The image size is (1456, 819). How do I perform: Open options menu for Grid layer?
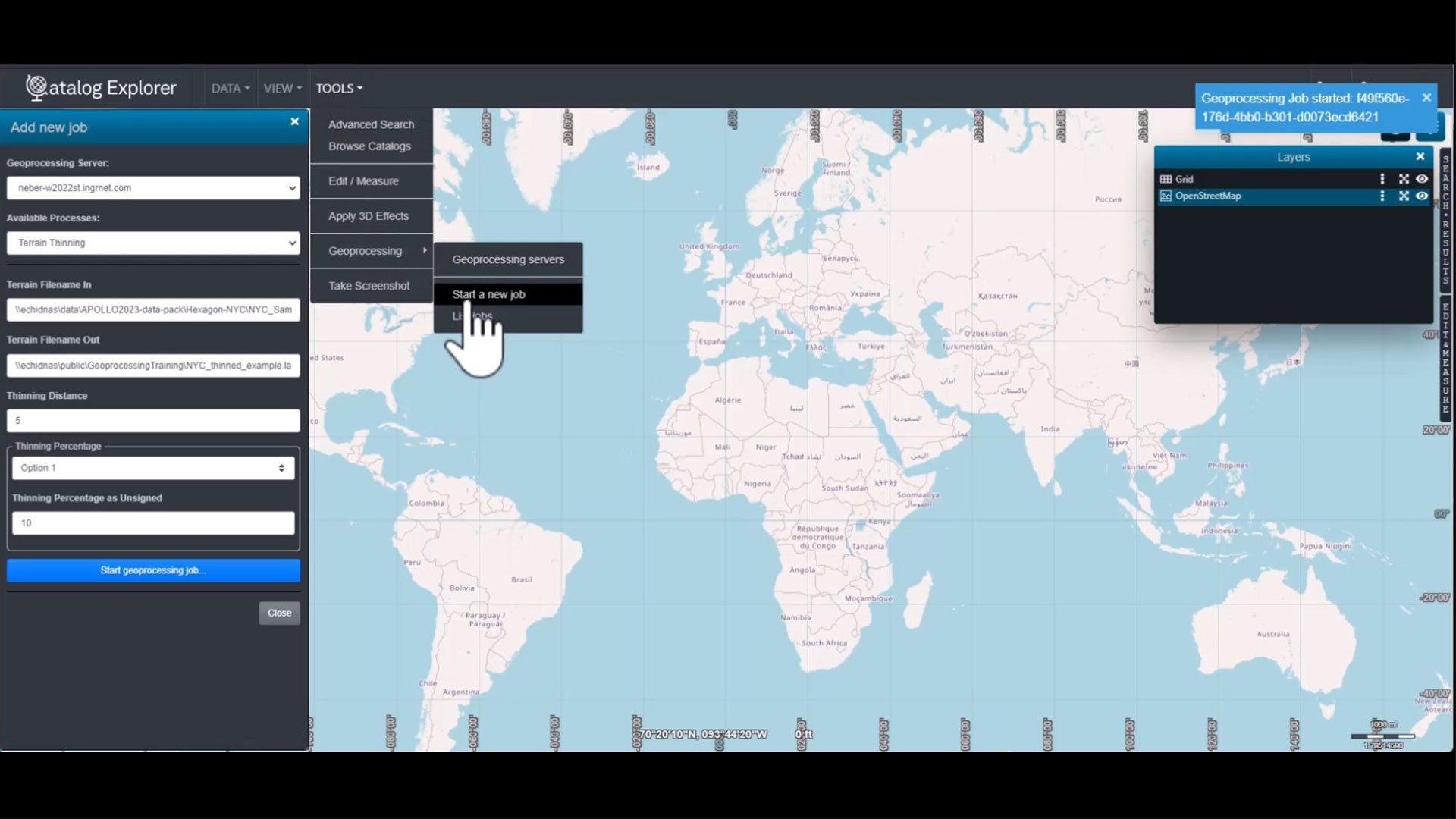pos(1382,179)
